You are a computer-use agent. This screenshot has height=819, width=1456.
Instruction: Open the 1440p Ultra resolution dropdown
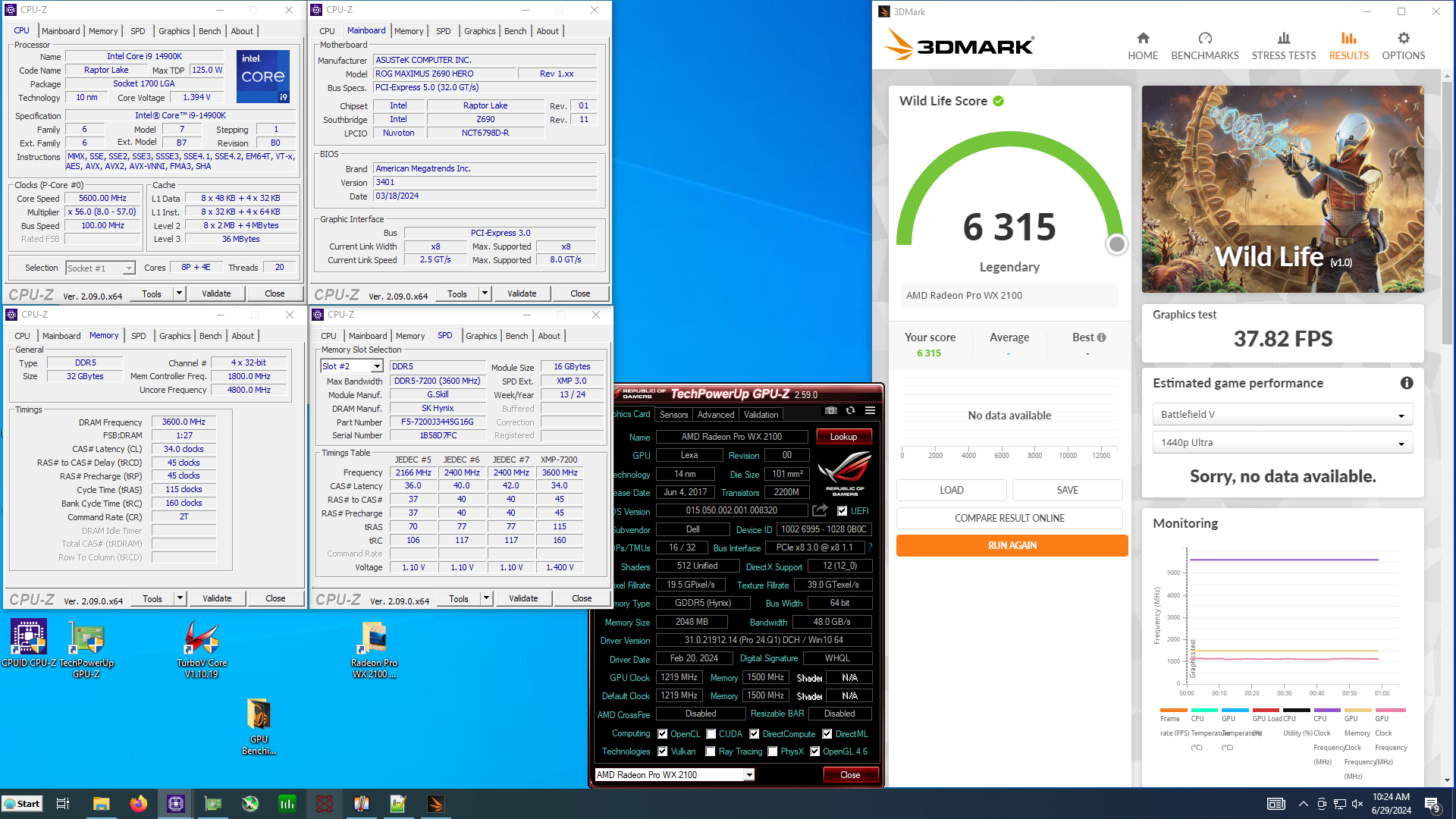coord(1282,443)
